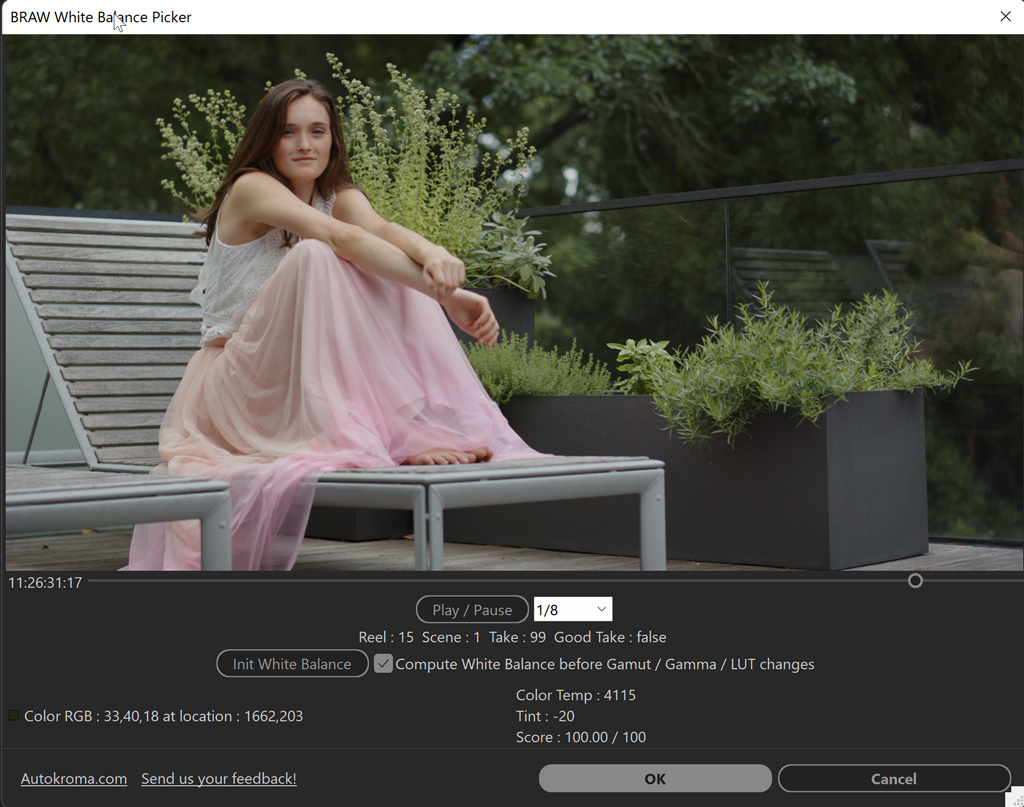Toggle the checkbox next to Color RGB readout
Image resolution: width=1024 pixels, height=807 pixels.
(14, 715)
